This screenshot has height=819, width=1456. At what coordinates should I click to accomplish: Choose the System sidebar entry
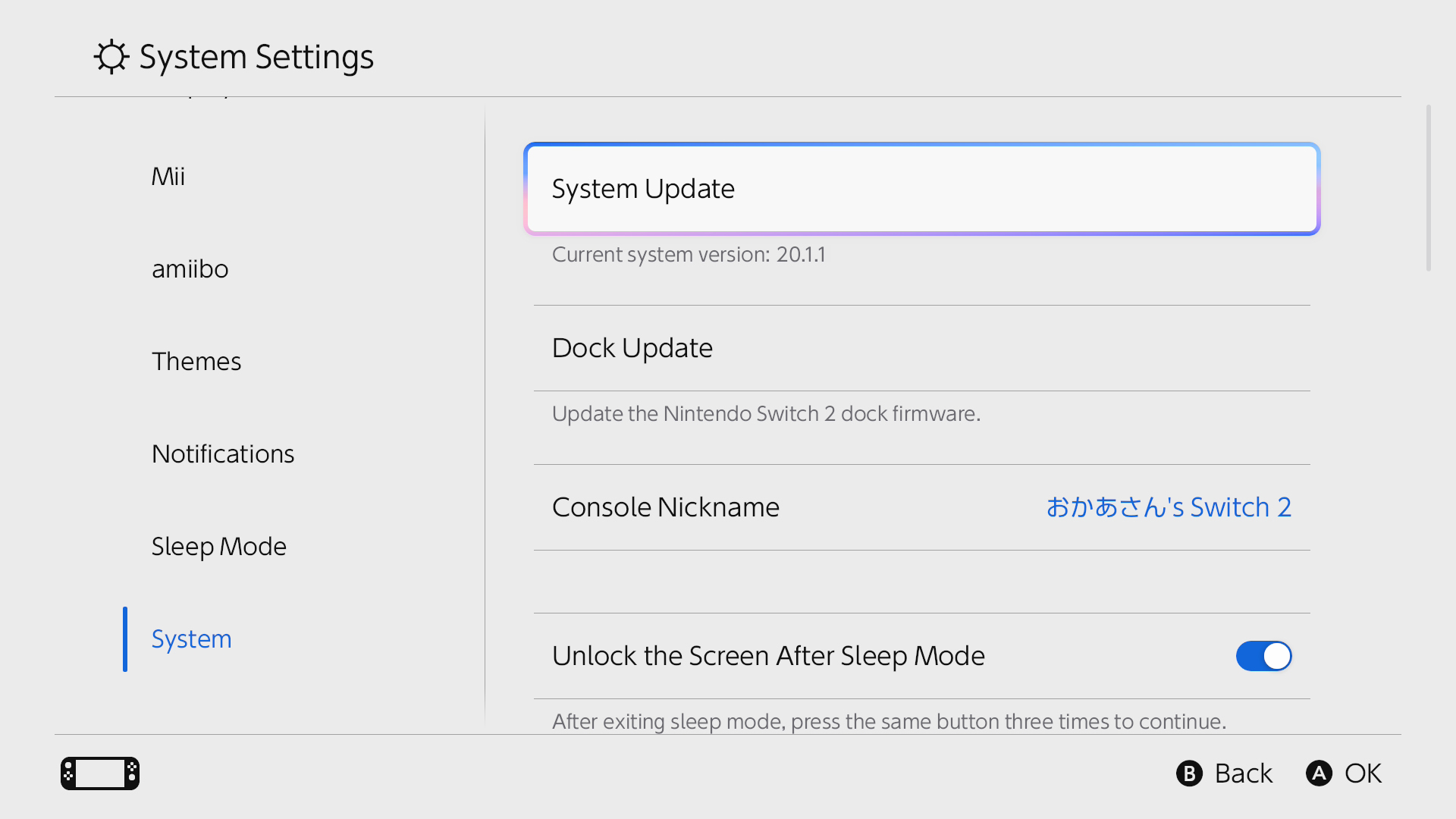[x=191, y=639]
